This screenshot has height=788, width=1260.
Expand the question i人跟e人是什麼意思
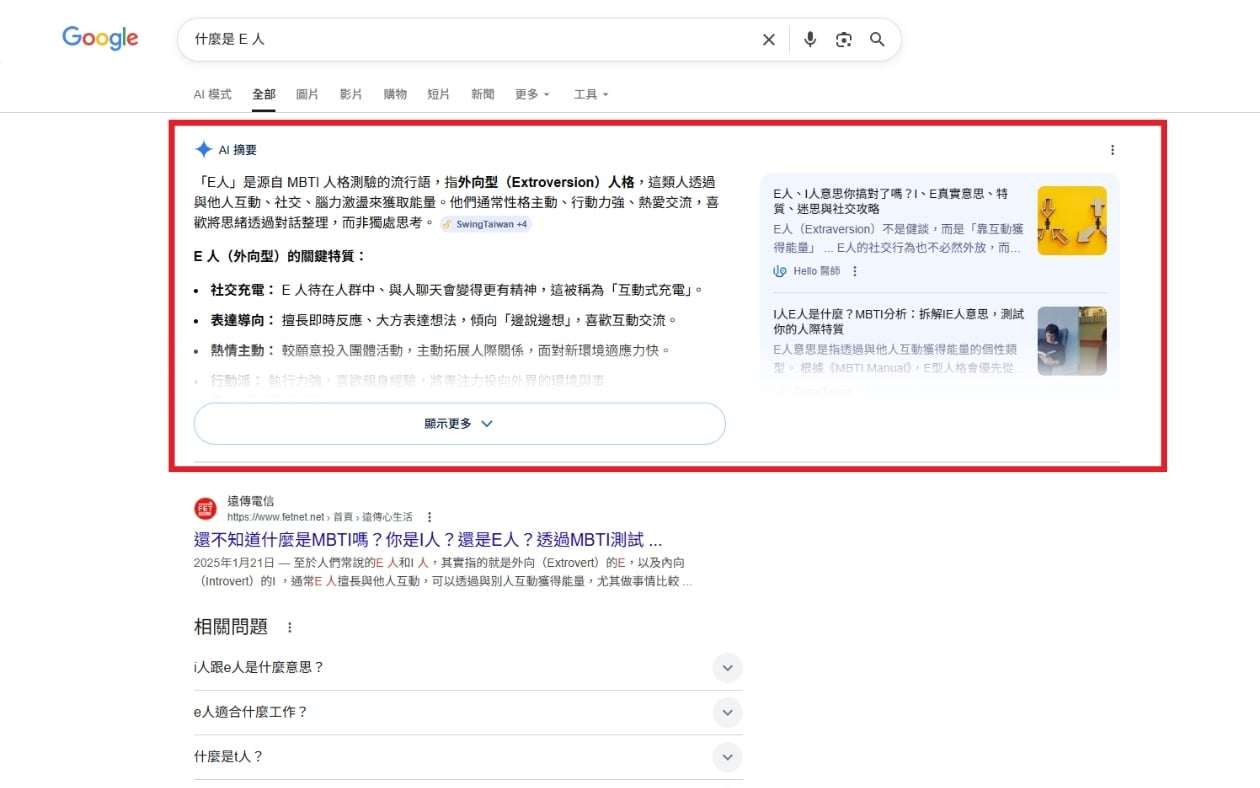(x=727, y=667)
